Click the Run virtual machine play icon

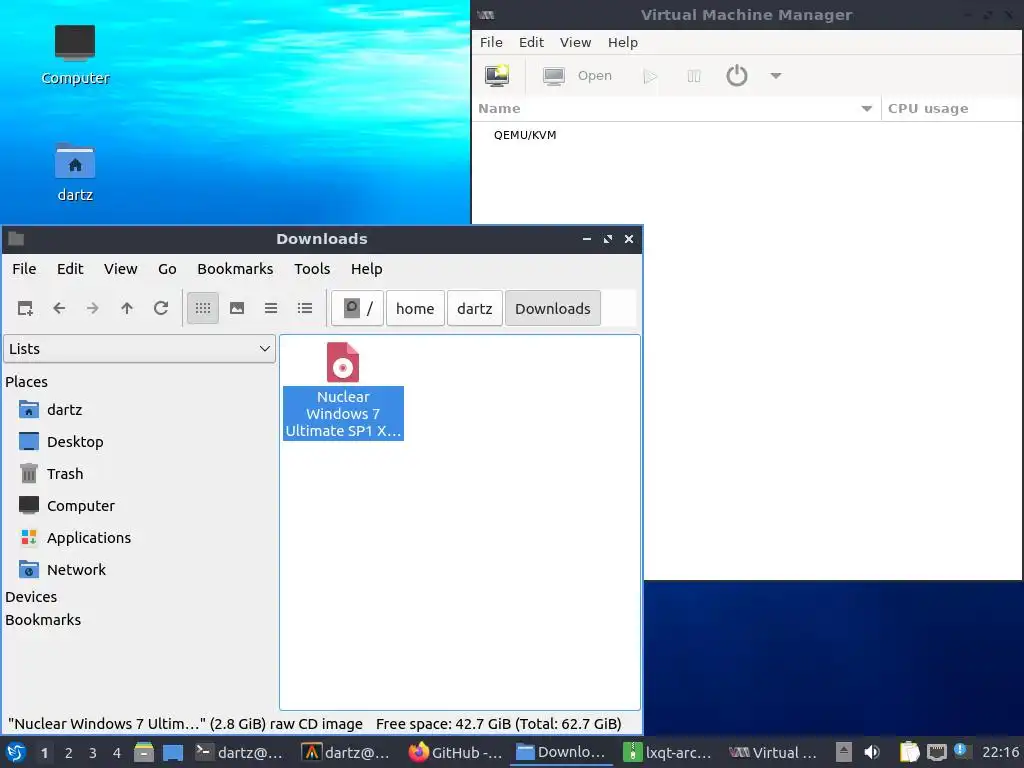pos(650,76)
